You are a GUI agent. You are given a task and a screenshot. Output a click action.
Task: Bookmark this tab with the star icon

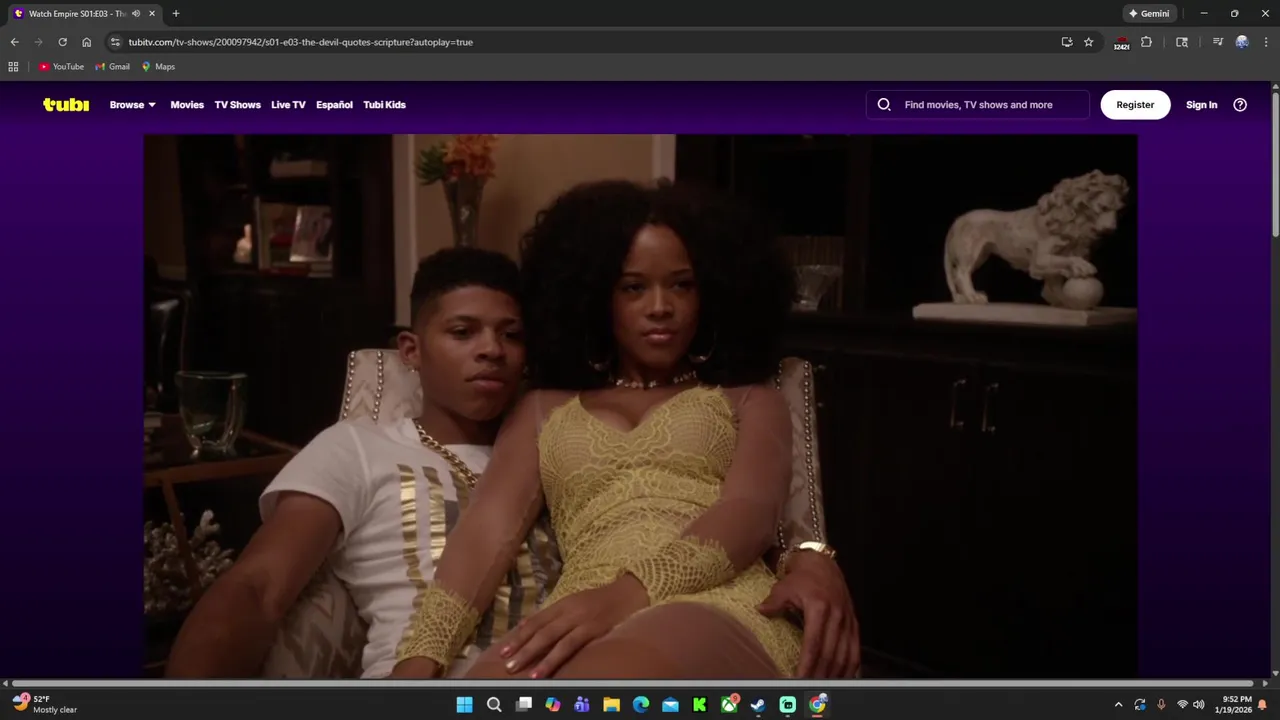coord(1089,42)
